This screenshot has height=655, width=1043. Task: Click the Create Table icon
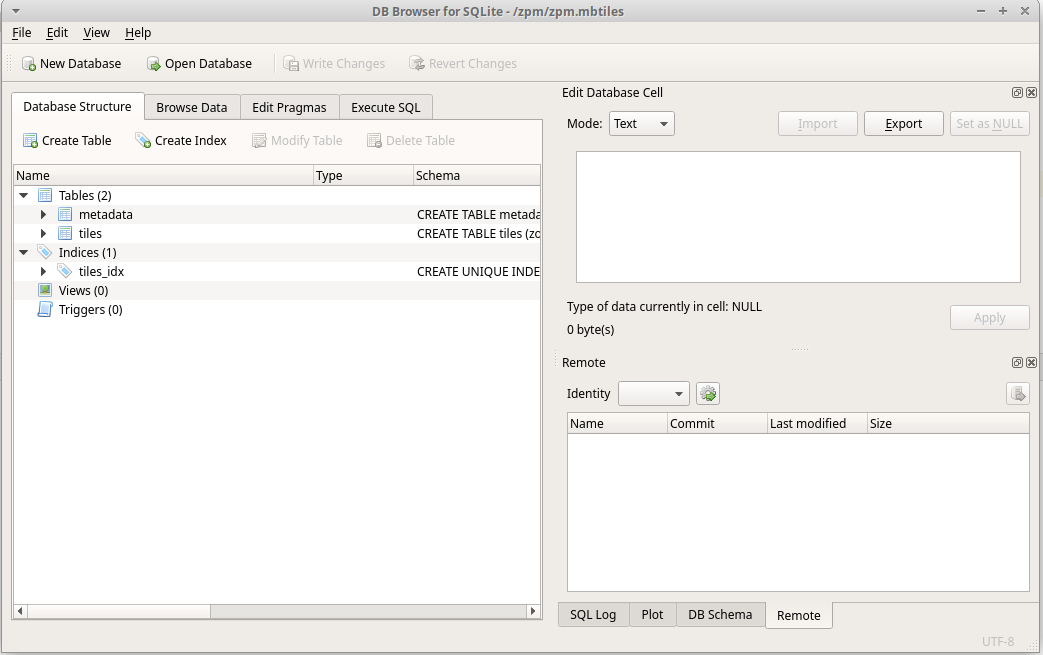click(31, 140)
